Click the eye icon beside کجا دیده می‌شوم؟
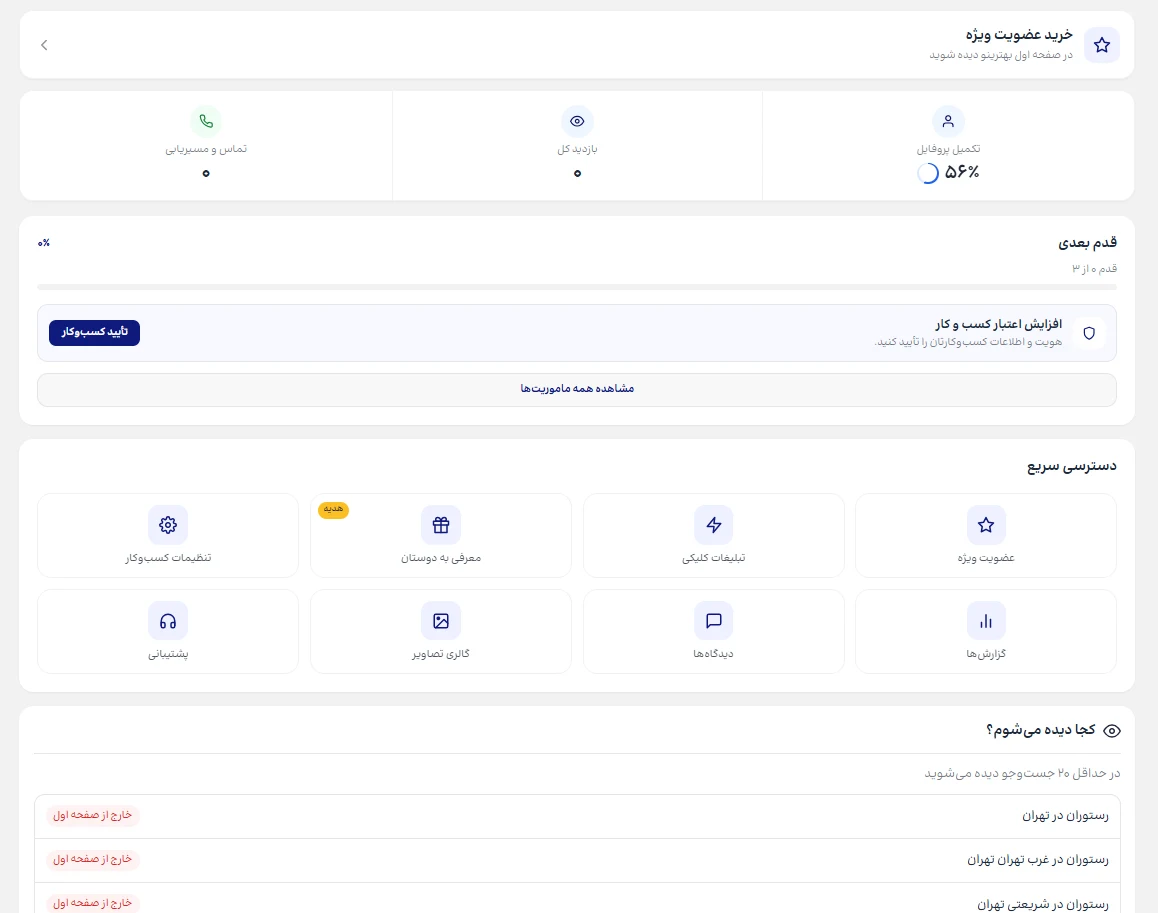1158x913 pixels. [1111, 731]
